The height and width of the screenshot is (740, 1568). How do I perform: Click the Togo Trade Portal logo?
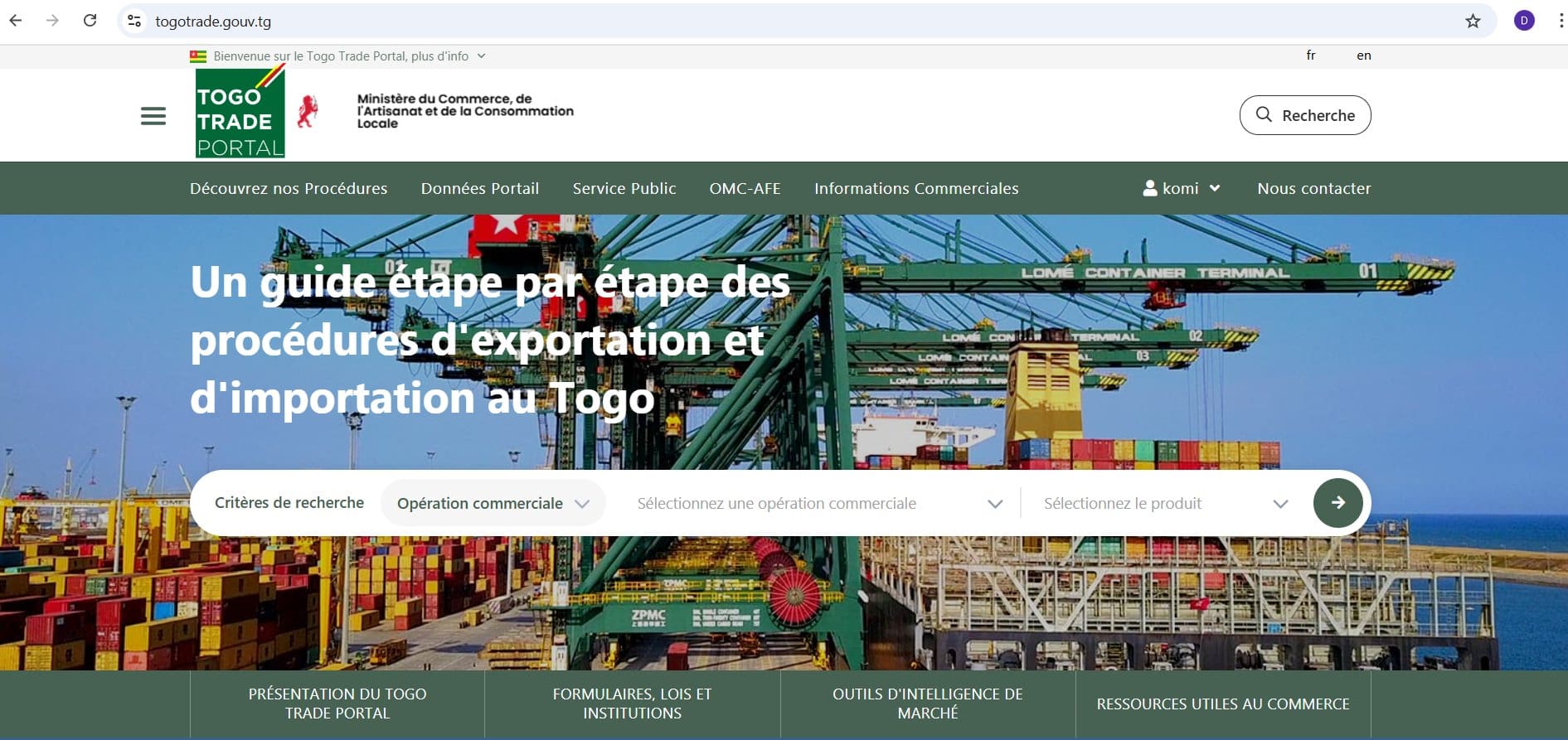tap(240, 113)
